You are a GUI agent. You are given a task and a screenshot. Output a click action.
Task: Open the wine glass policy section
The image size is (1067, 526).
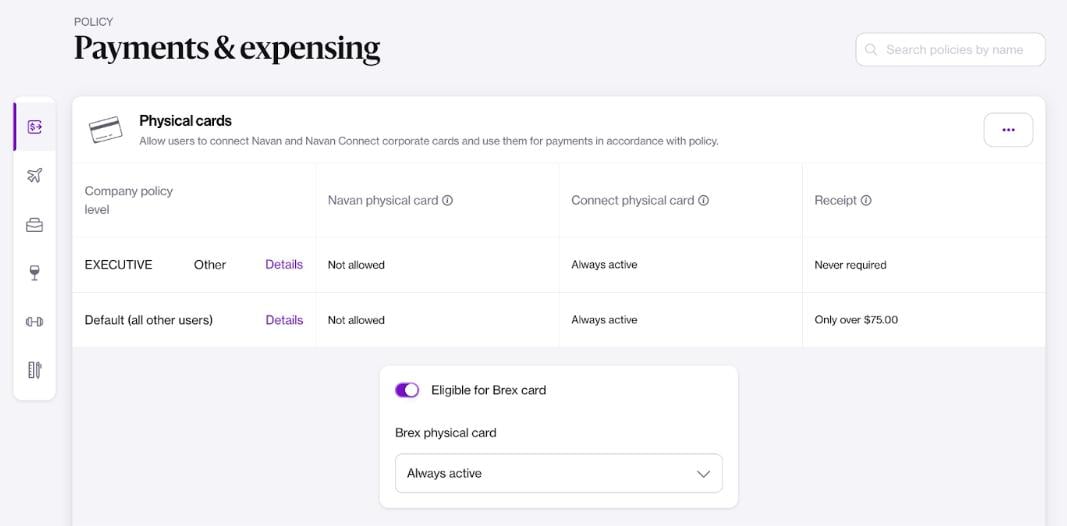coord(34,273)
